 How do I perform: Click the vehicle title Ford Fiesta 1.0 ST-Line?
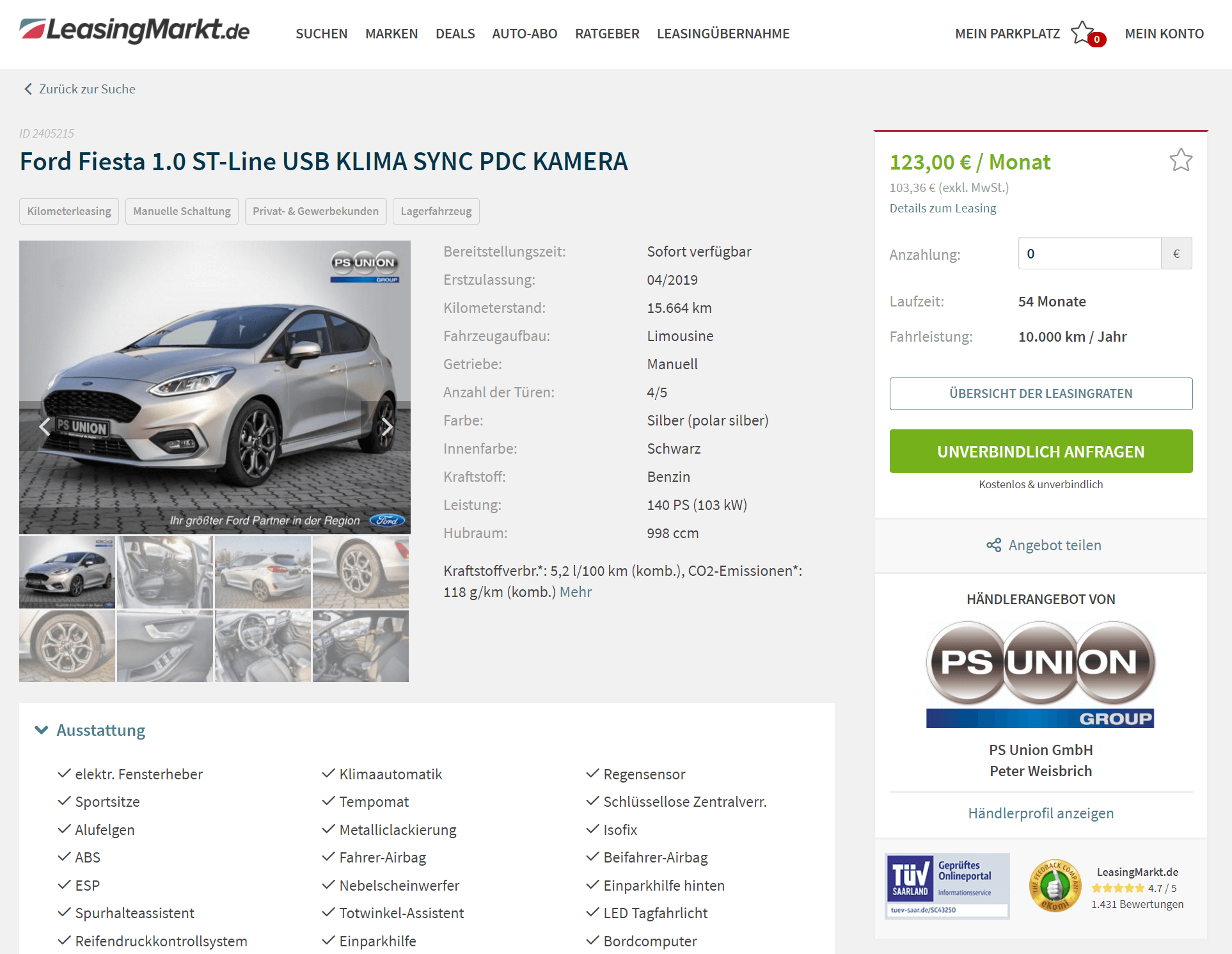point(324,161)
